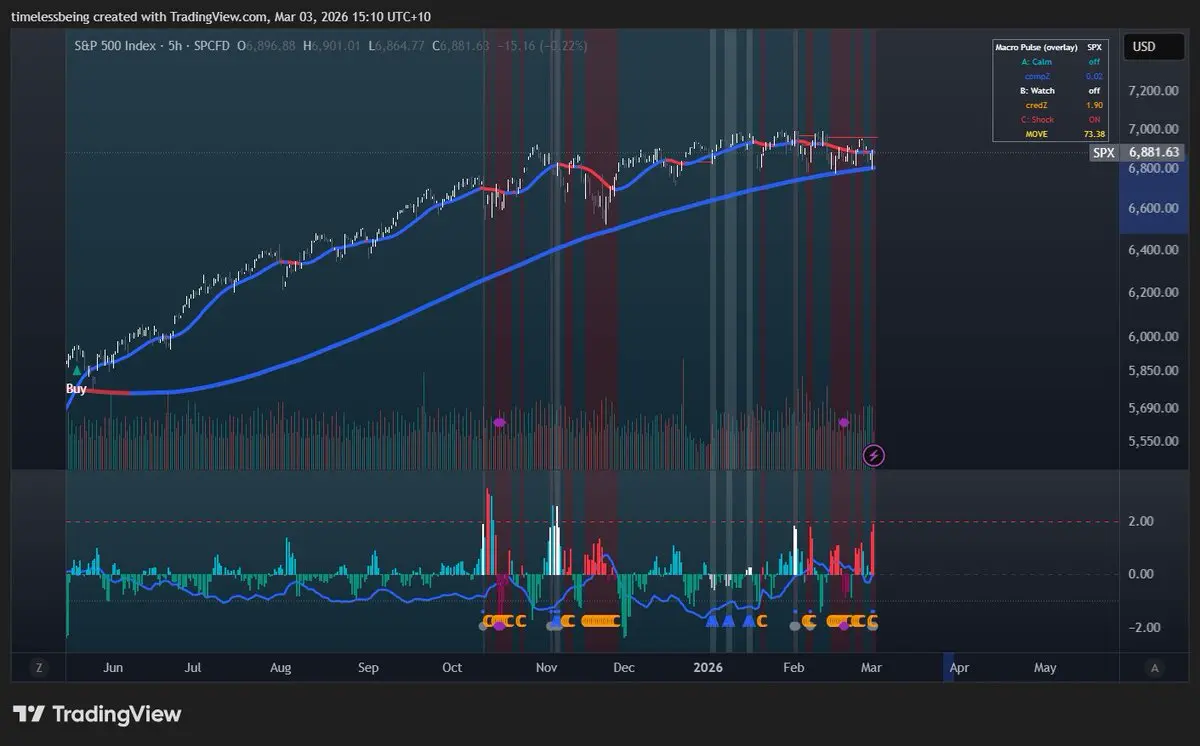The width and height of the screenshot is (1200, 746).
Task: Click the Sep label on the time axis
Action: pos(368,667)
